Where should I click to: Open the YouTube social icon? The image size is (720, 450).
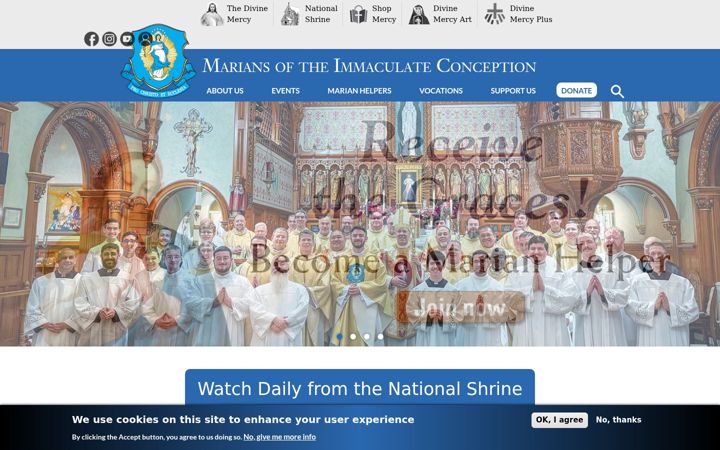pyautogui.click(x=127, y=39)
